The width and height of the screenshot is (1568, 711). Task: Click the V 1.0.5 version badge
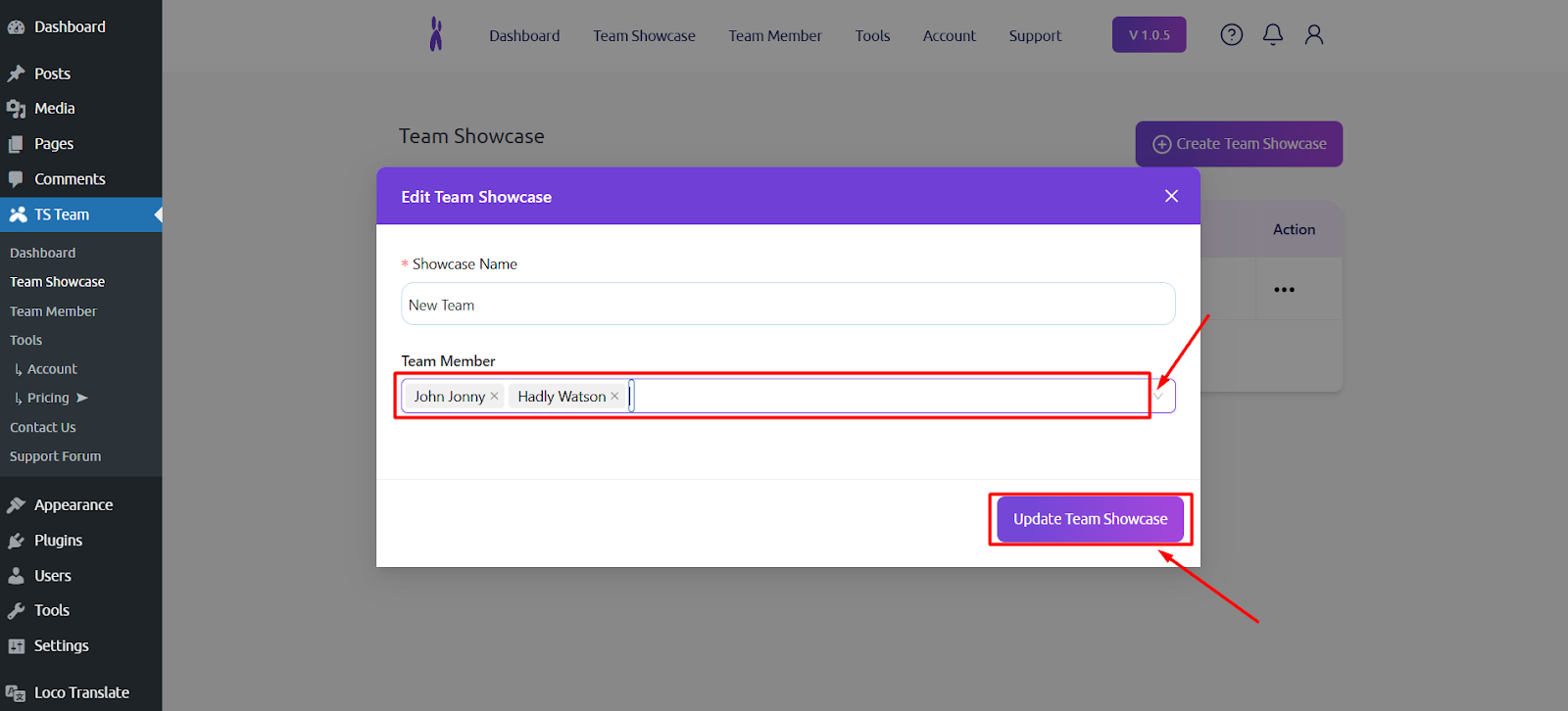pyautogui.click(x=1149, y=35)
